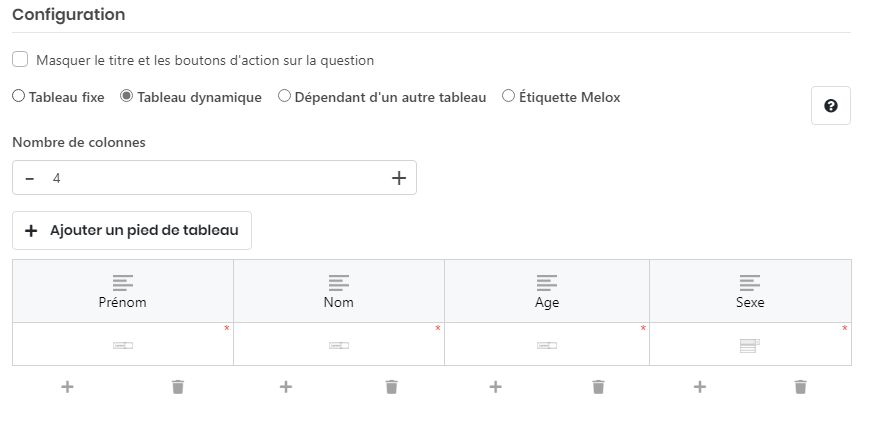The width and height of the screenshot is (871, 427).
Task: Delete the Age column with trash icon
Action: click(x=598, y=386)
